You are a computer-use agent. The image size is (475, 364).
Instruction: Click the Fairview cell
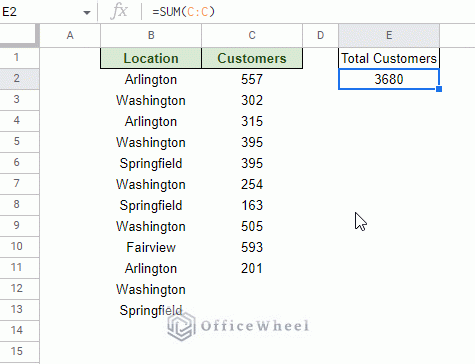[151, 247]
